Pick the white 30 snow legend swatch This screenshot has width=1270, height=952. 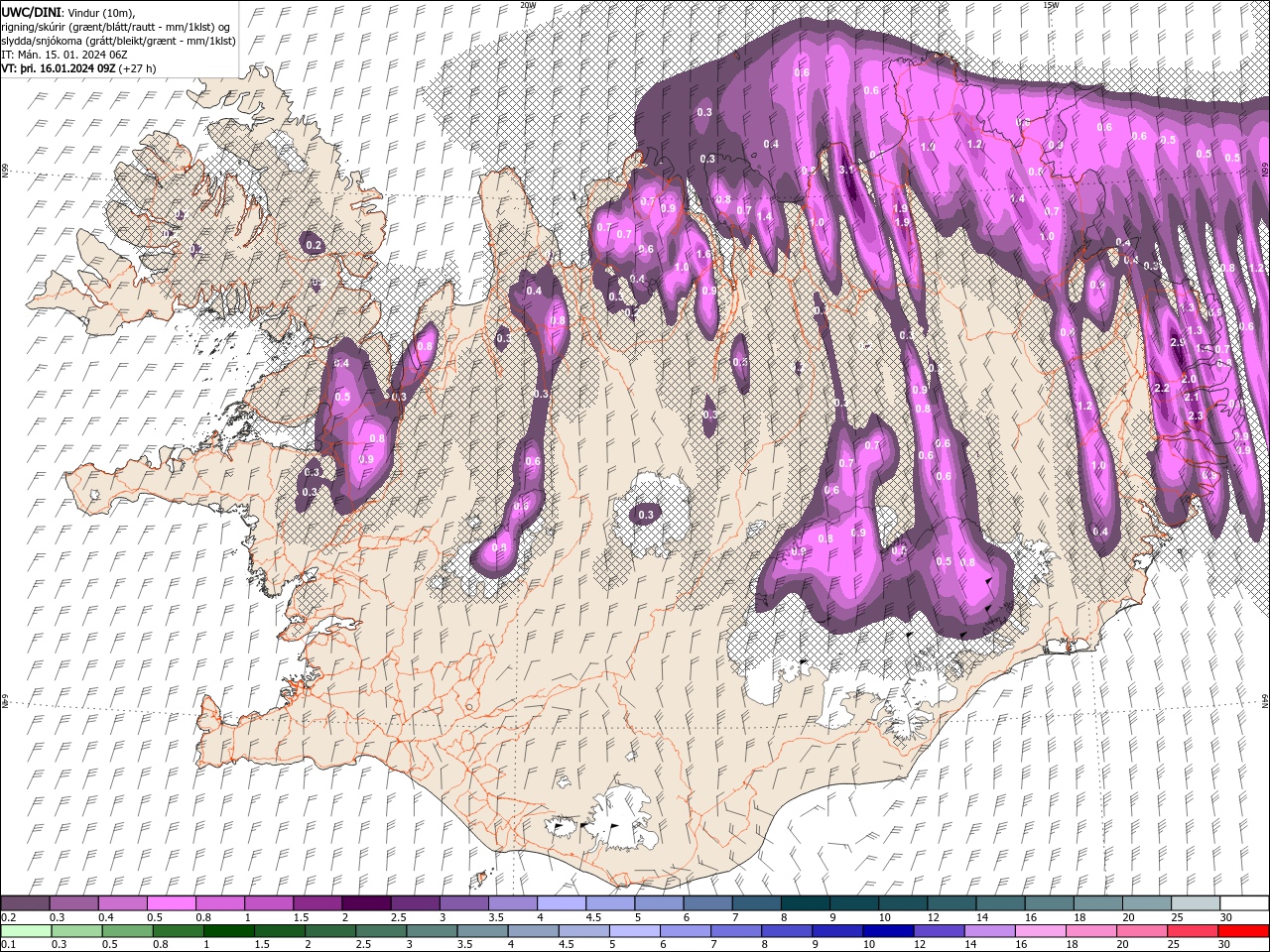tap(1244, 903)
